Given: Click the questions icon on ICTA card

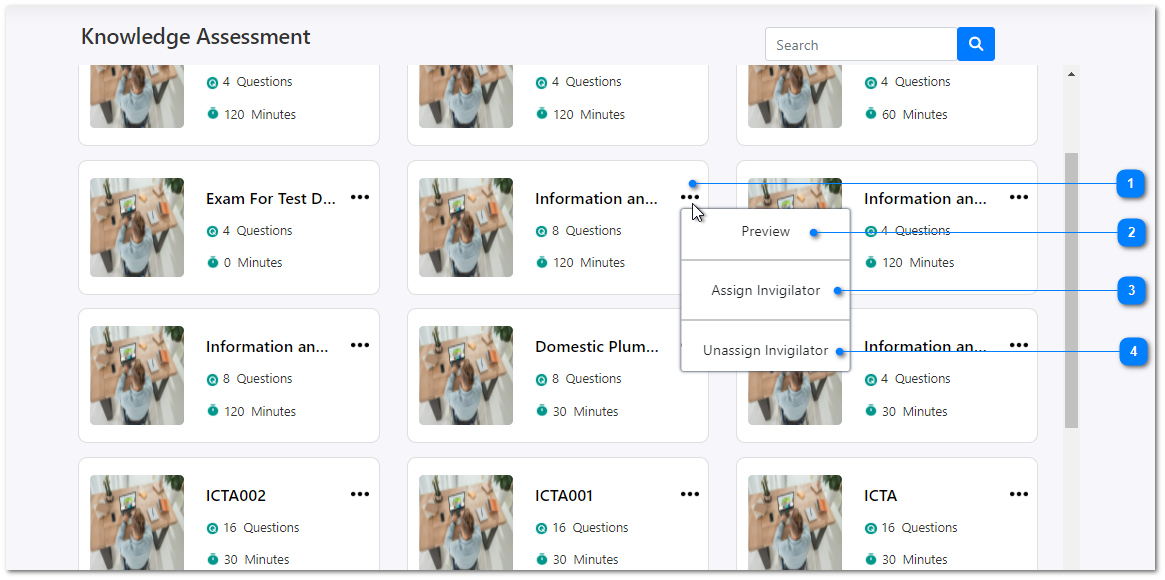Looking at the screenshot, I should pyautogui.click(x=870, y=528).
